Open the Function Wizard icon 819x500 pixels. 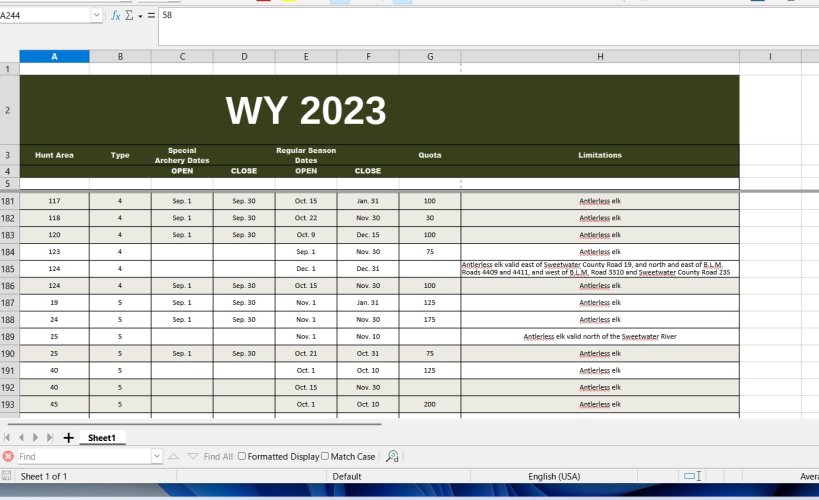click(115, 16)
